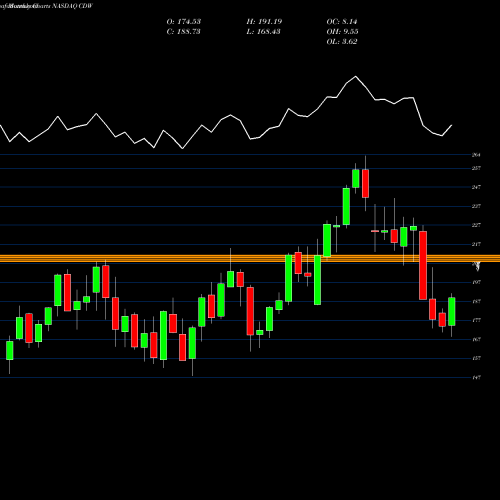Image resolution: width=500 pixels, height=500 pixels.
Task: Click the 217 price axis label
Action: [x=476, y=244]
